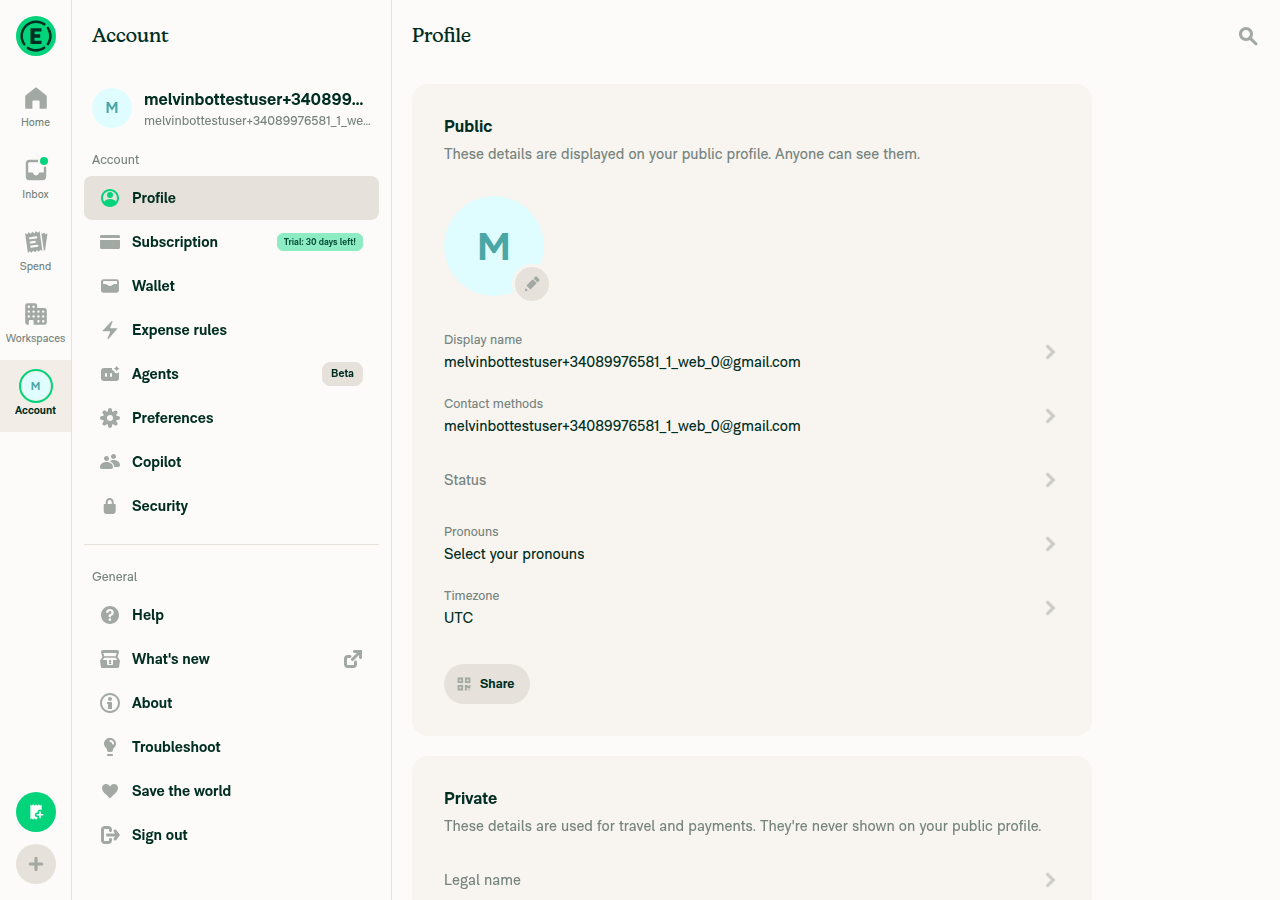Open Security settings
The height and width of the screenshot is (900, 1280).
point(231,506)
